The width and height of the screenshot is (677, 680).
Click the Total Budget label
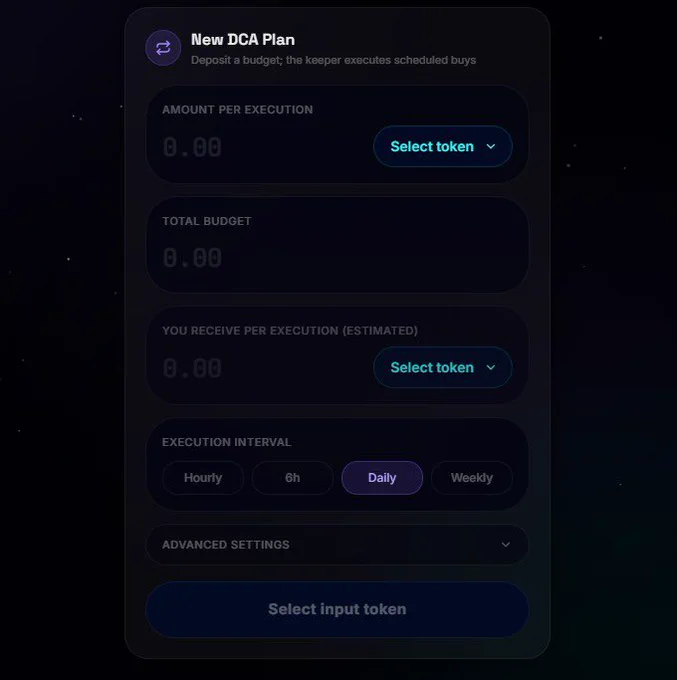coord(206,221)
